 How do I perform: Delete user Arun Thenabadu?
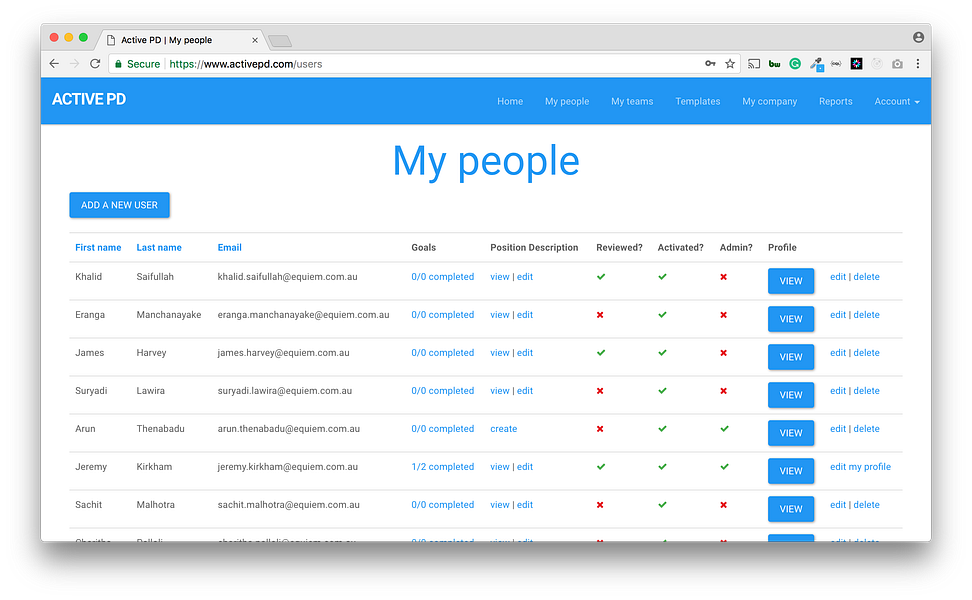867,429
